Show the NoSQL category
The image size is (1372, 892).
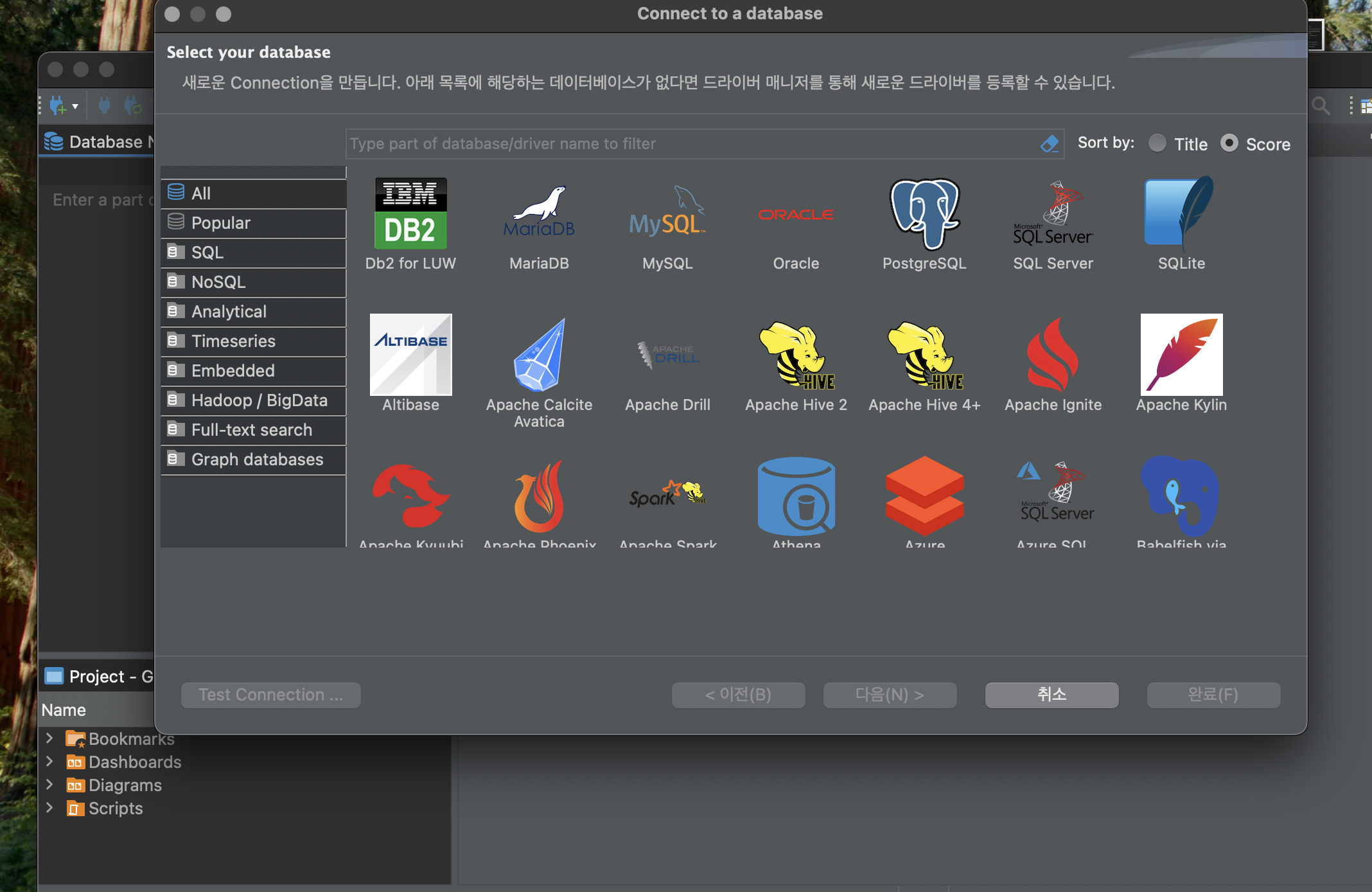coord(218,282)
